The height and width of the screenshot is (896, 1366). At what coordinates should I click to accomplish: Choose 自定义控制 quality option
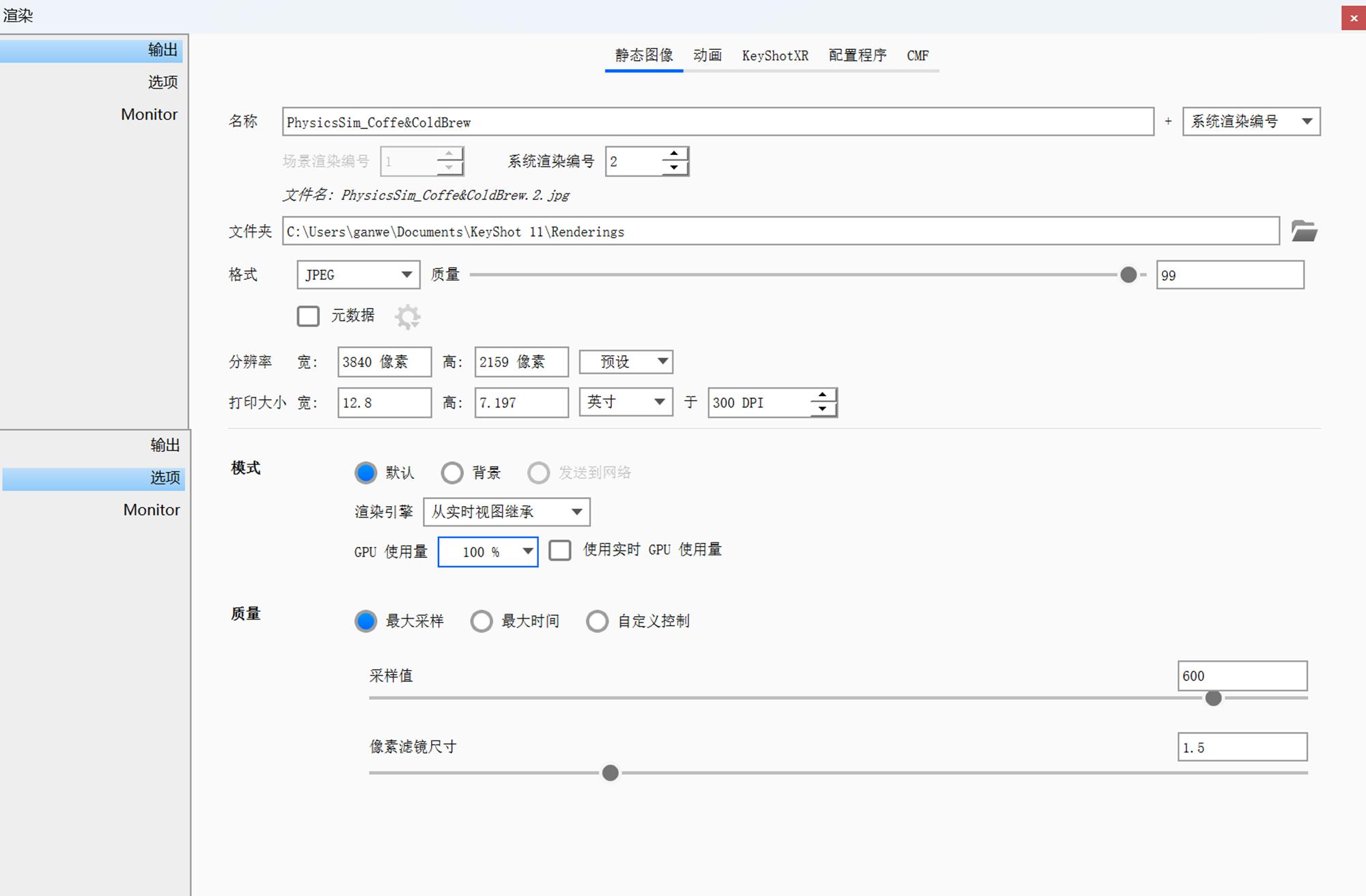598,621
